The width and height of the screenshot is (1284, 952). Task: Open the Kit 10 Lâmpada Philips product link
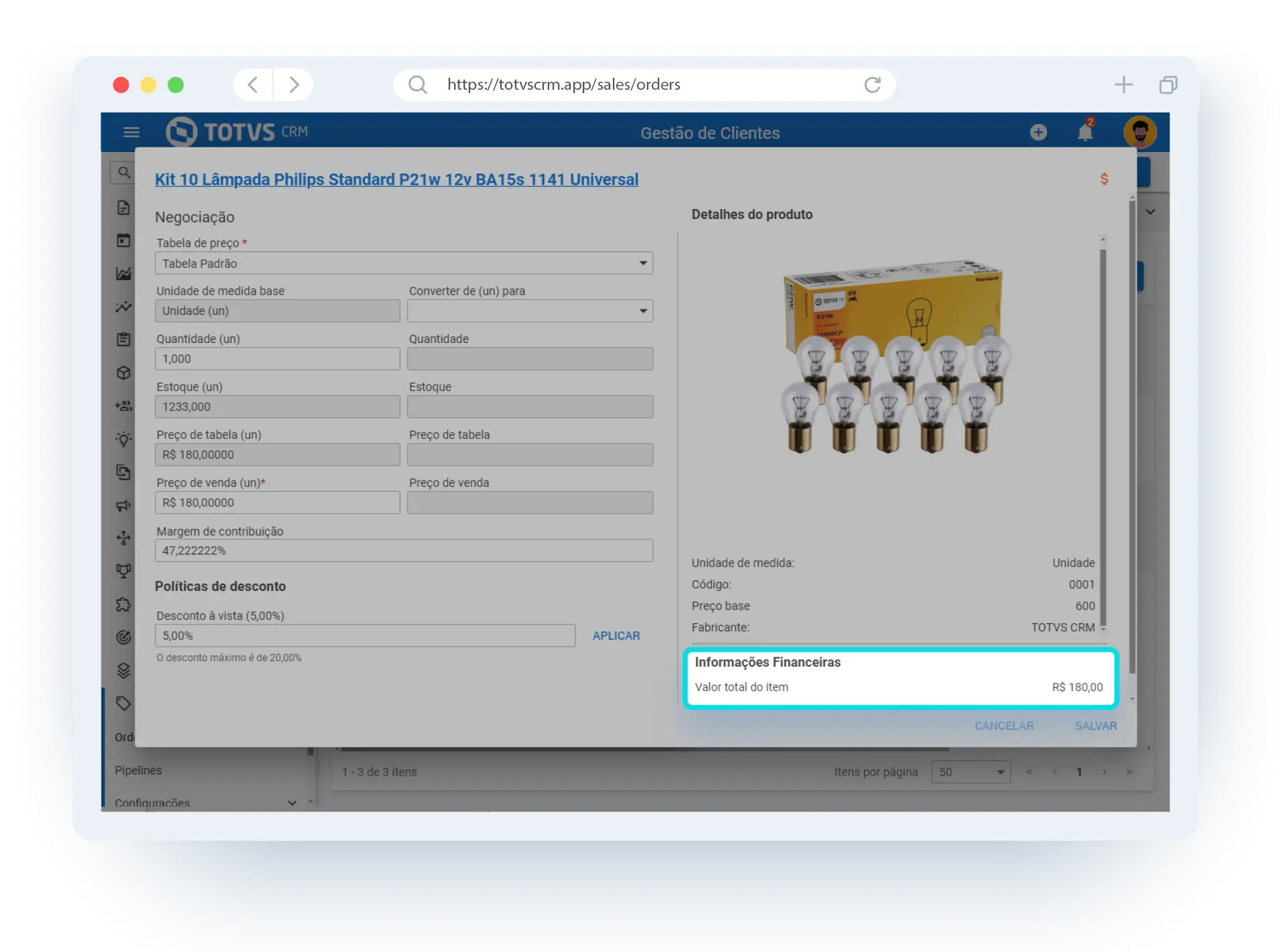[x=397, y=179]
